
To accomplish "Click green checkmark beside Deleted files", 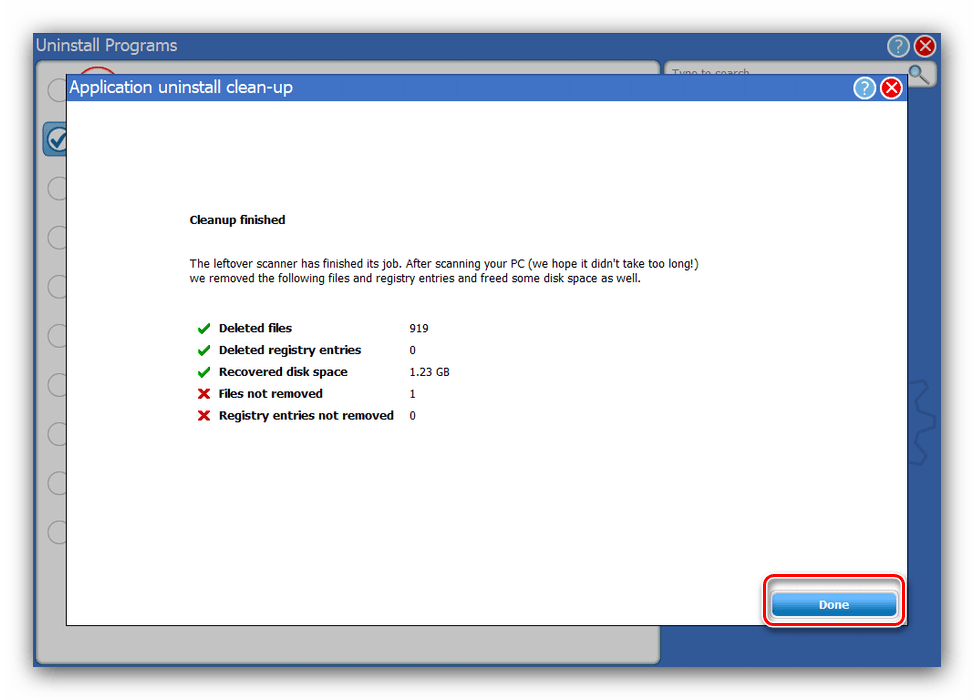I will [204, 328].
